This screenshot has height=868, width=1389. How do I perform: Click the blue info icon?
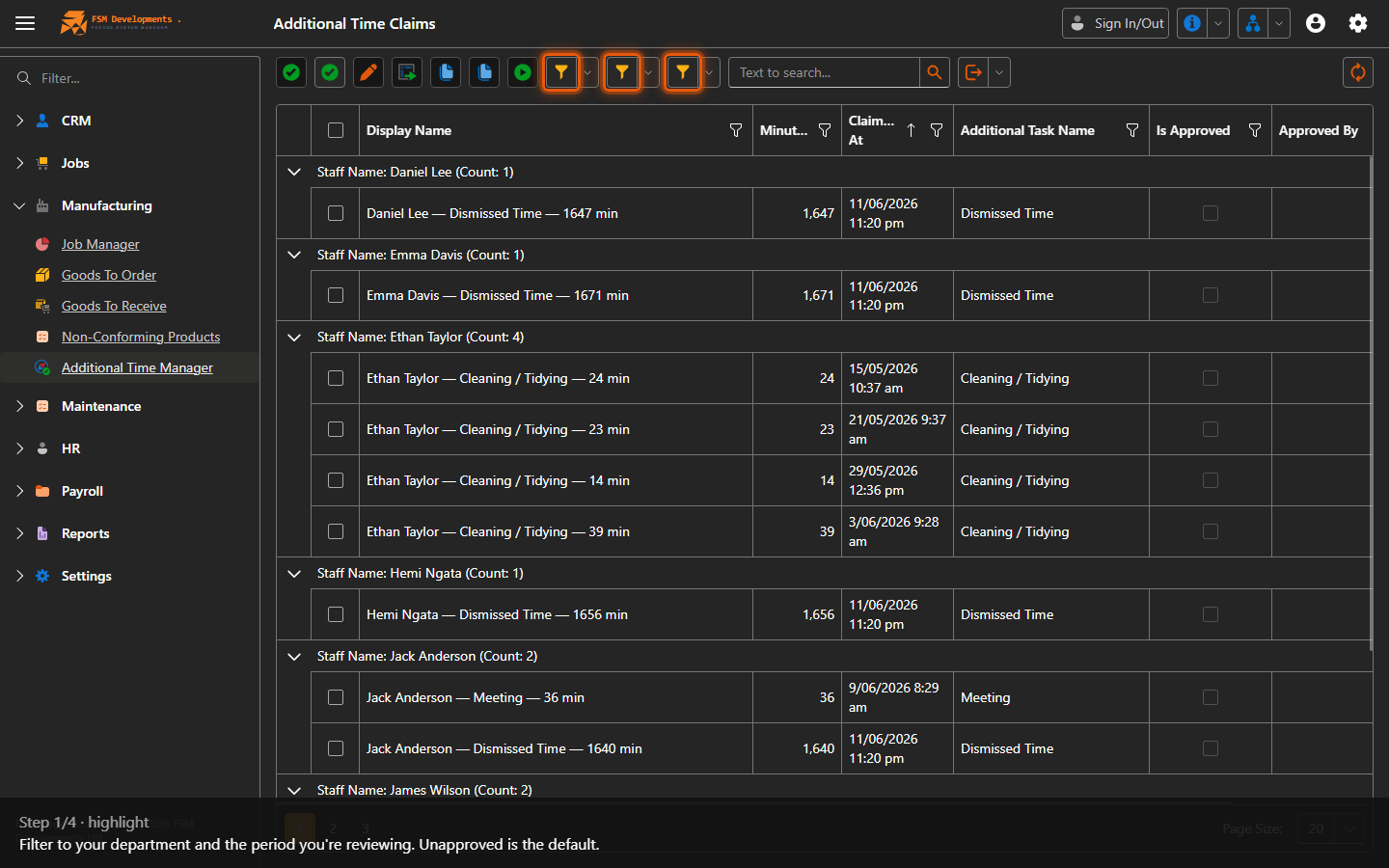tap(1192, 23)
